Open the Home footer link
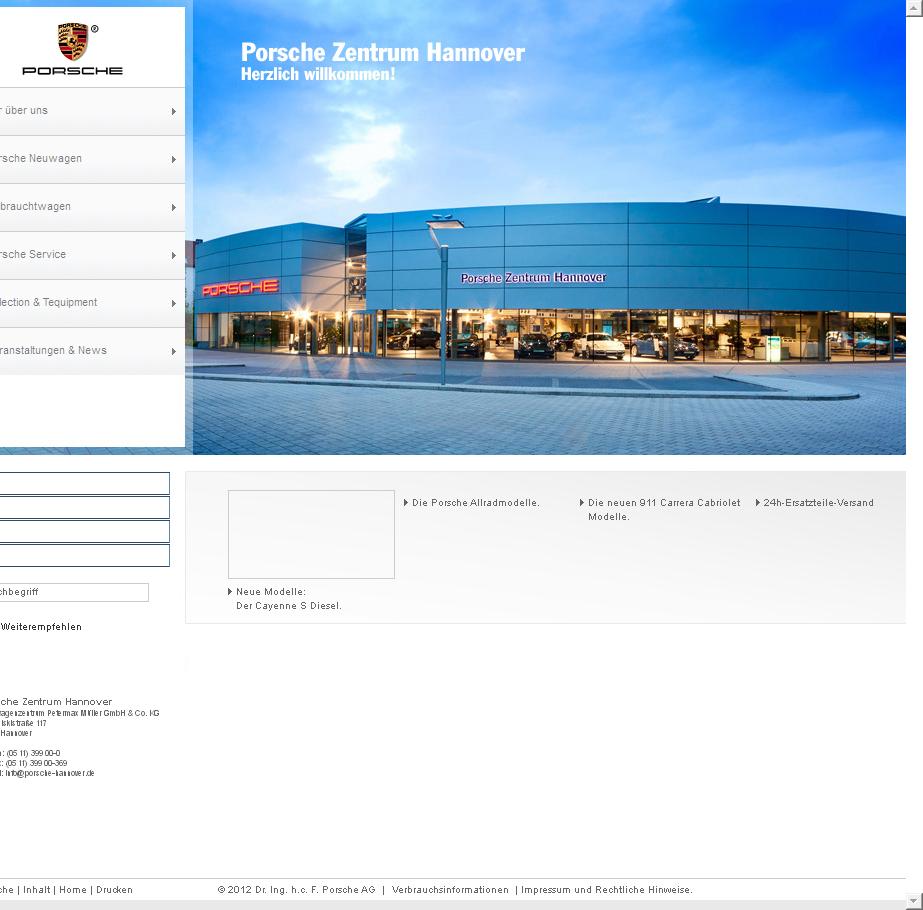 (73, 890)
